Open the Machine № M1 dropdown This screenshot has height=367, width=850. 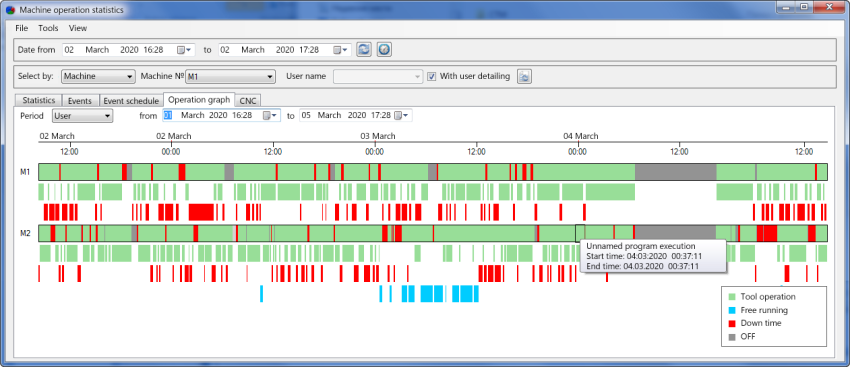[x=230, y=77]
